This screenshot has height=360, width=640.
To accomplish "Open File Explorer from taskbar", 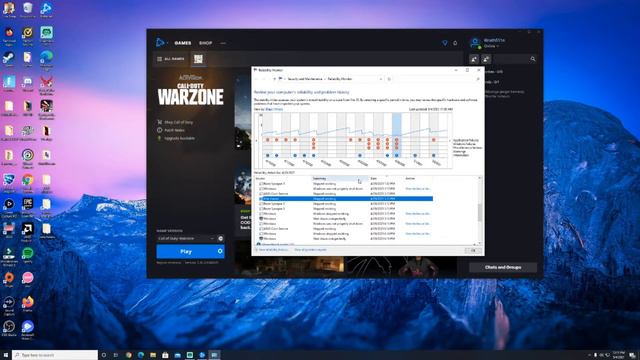I will pos(153,355).
